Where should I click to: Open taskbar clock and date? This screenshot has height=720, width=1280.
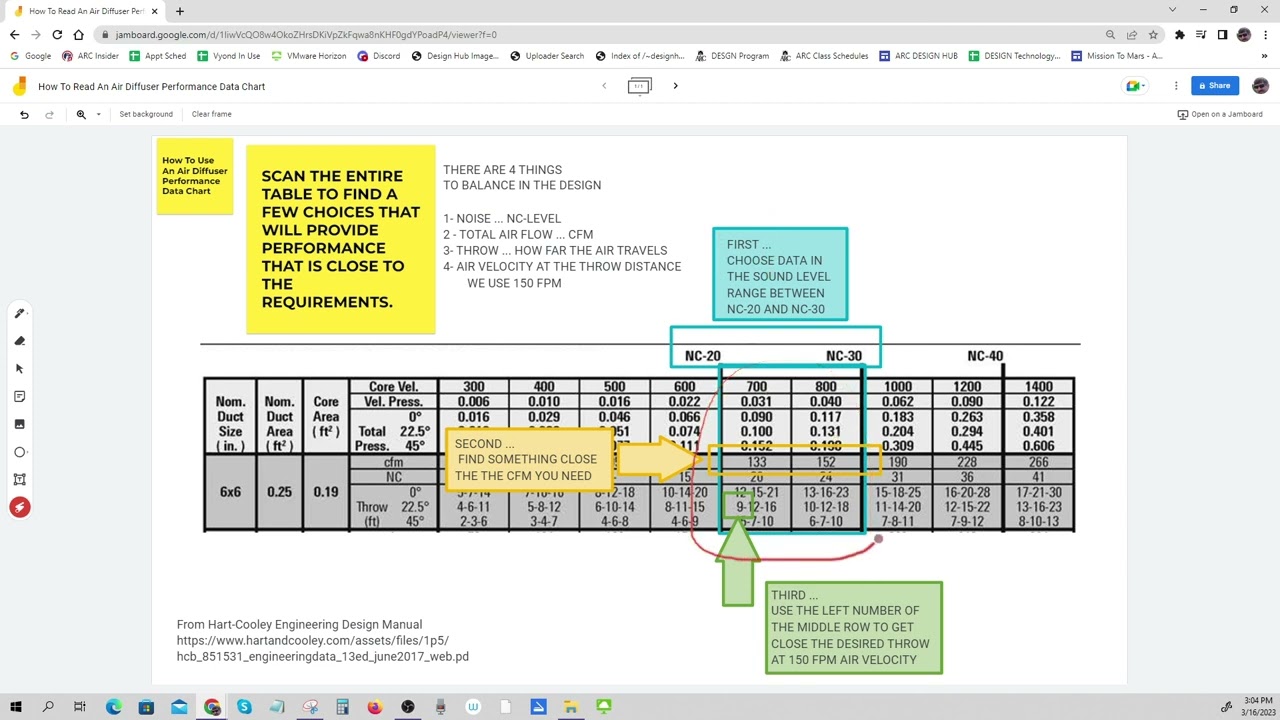point(1258,707)
